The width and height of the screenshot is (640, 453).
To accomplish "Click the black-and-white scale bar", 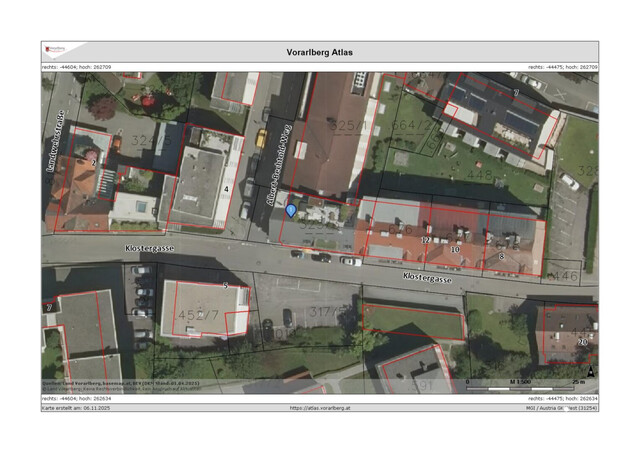I will (520, 389).
